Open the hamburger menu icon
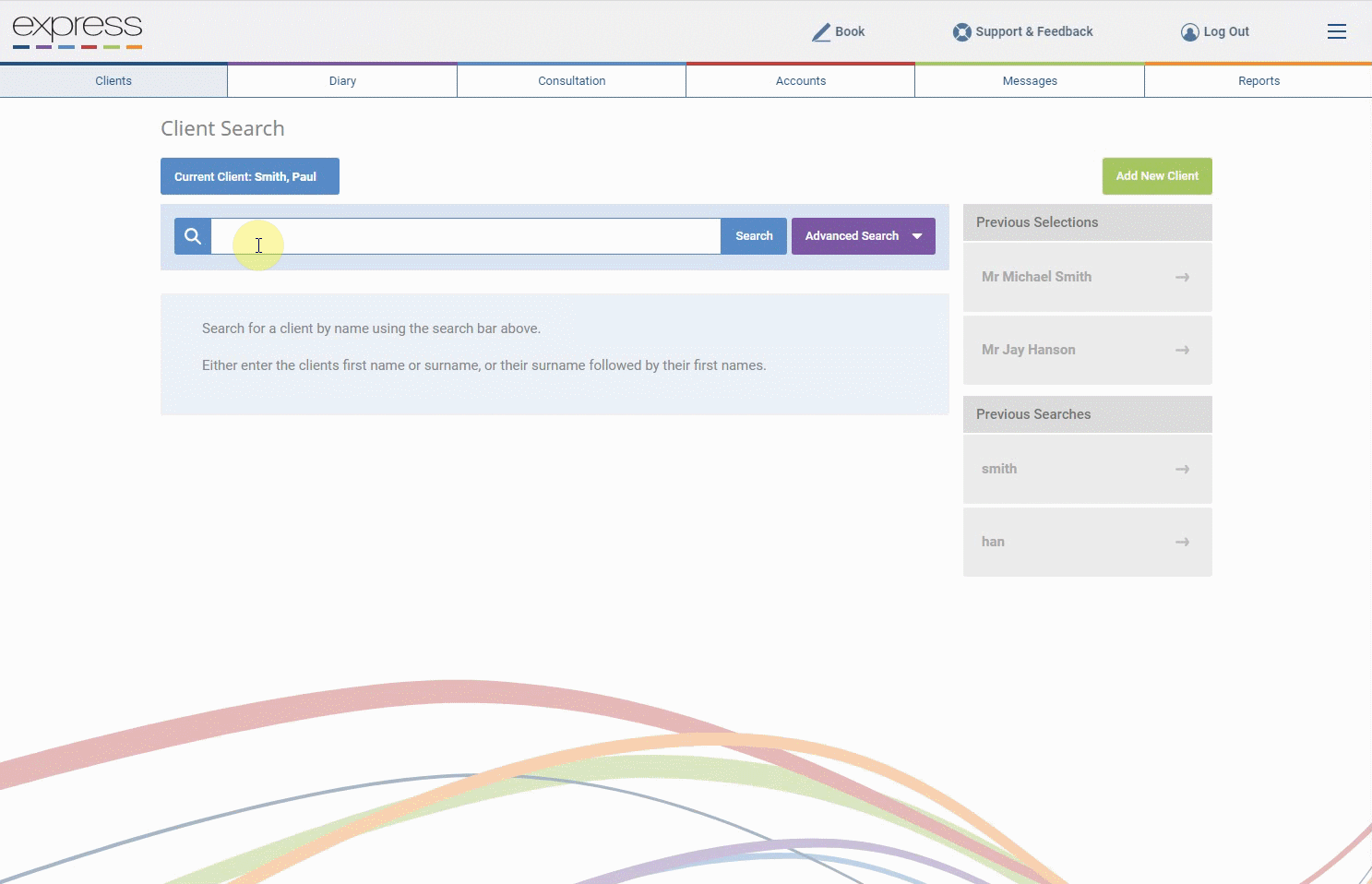Image resolution: width=1372 pixels, height=884 pixels. point(1337,32)
